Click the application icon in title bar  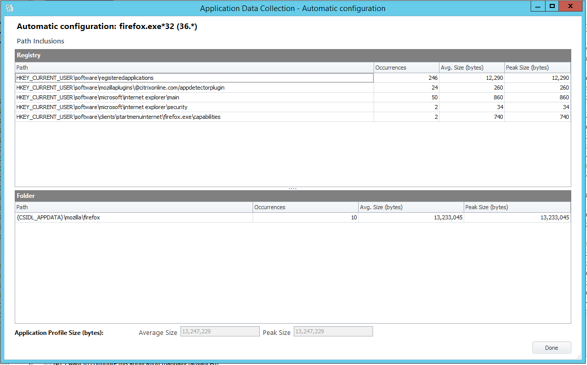click(9, 8)
